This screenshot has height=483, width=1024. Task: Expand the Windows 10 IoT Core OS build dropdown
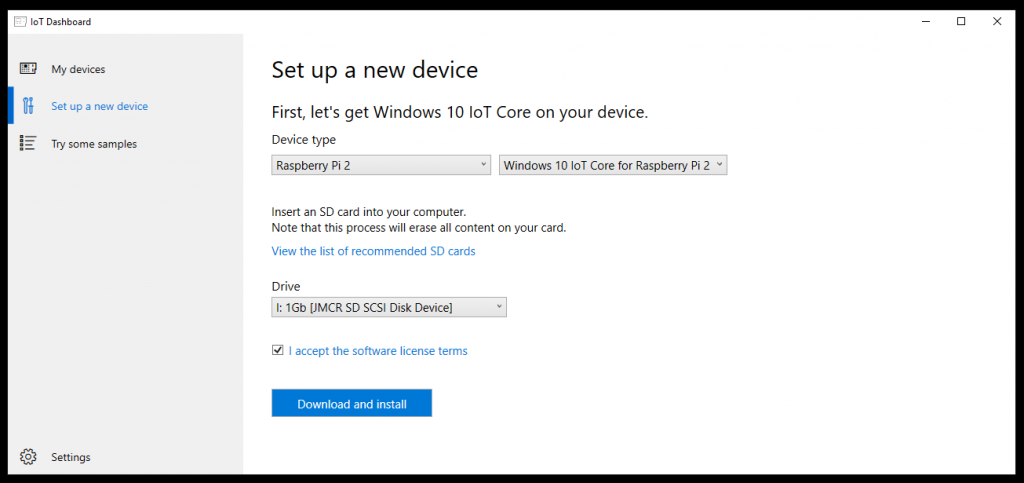tap(613, 165)
